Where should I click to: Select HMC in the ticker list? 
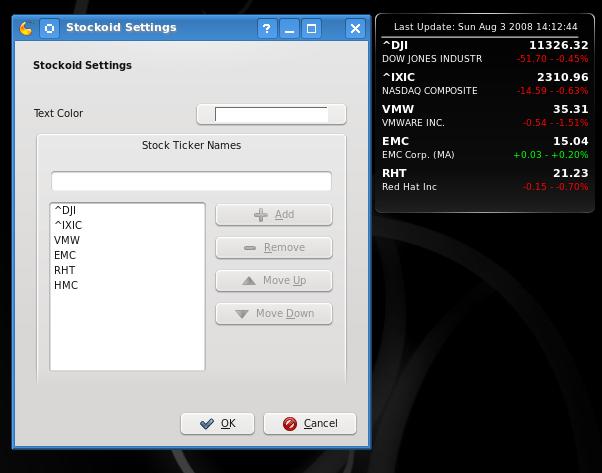[127, 285]
